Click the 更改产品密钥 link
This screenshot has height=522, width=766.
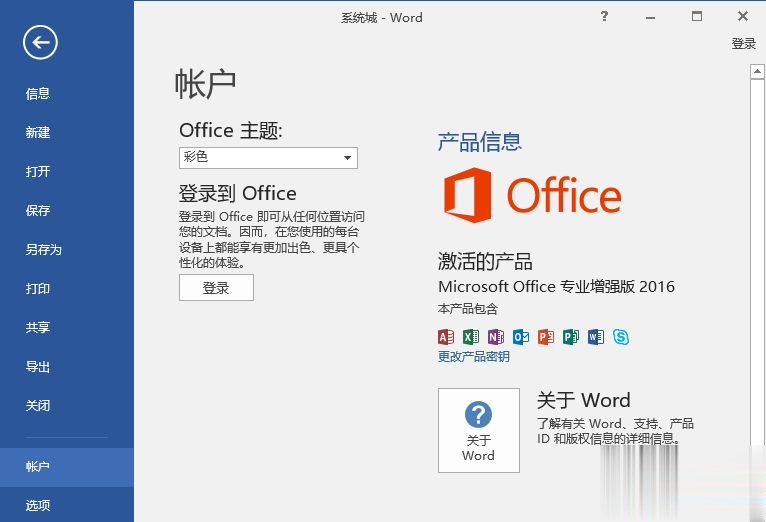(473, 357)
